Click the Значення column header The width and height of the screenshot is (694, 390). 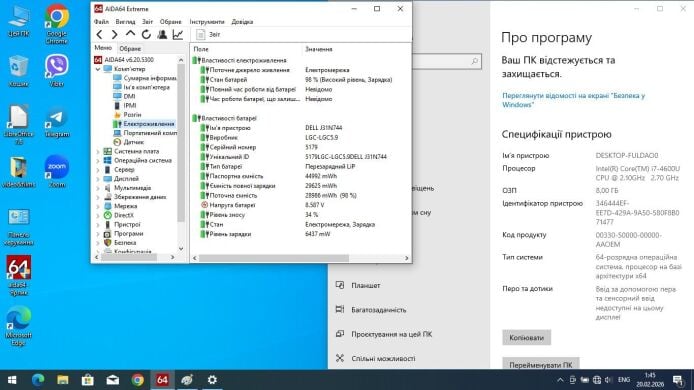[x=356, y=49]
